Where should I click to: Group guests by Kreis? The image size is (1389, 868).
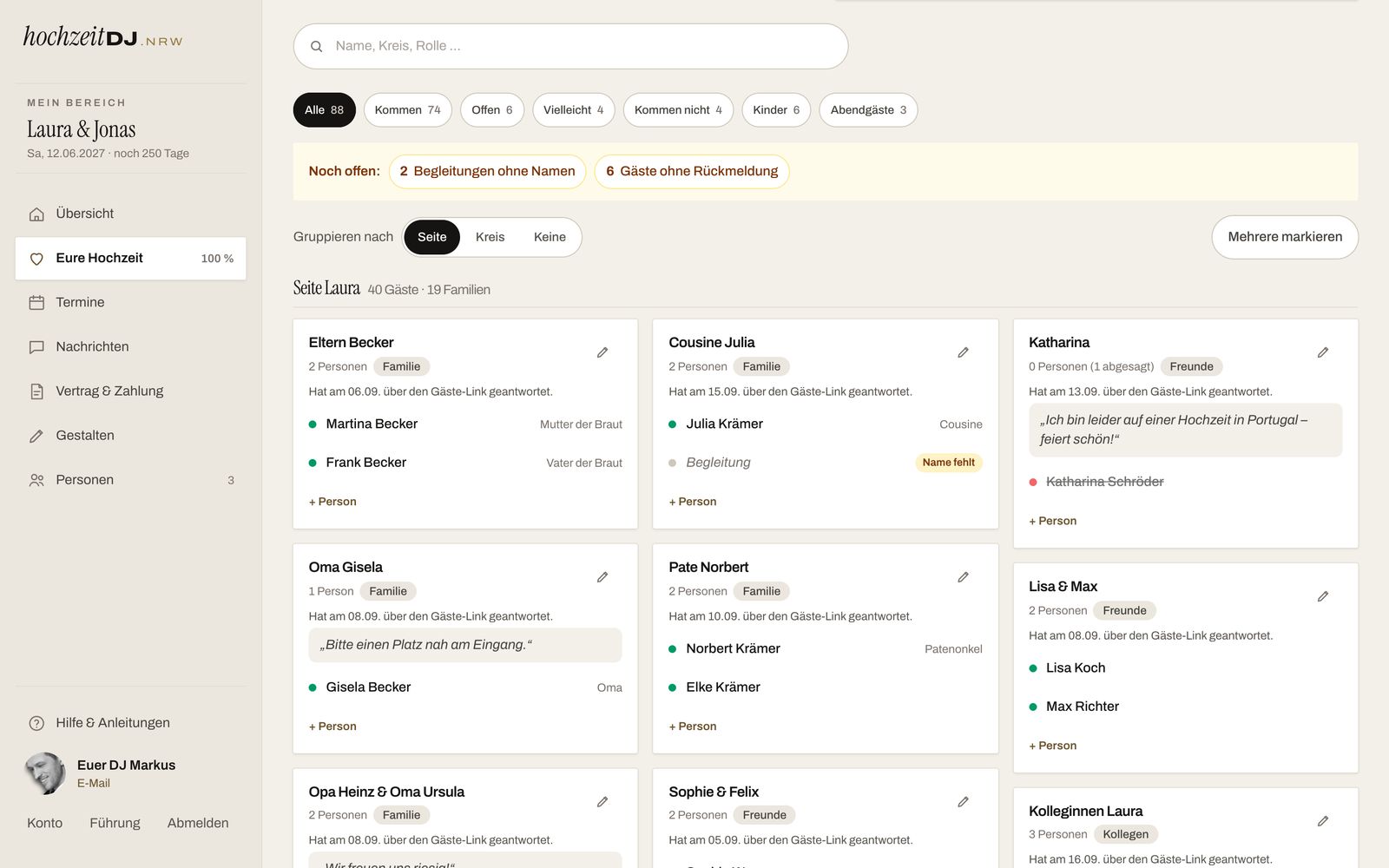coord(490,237)
